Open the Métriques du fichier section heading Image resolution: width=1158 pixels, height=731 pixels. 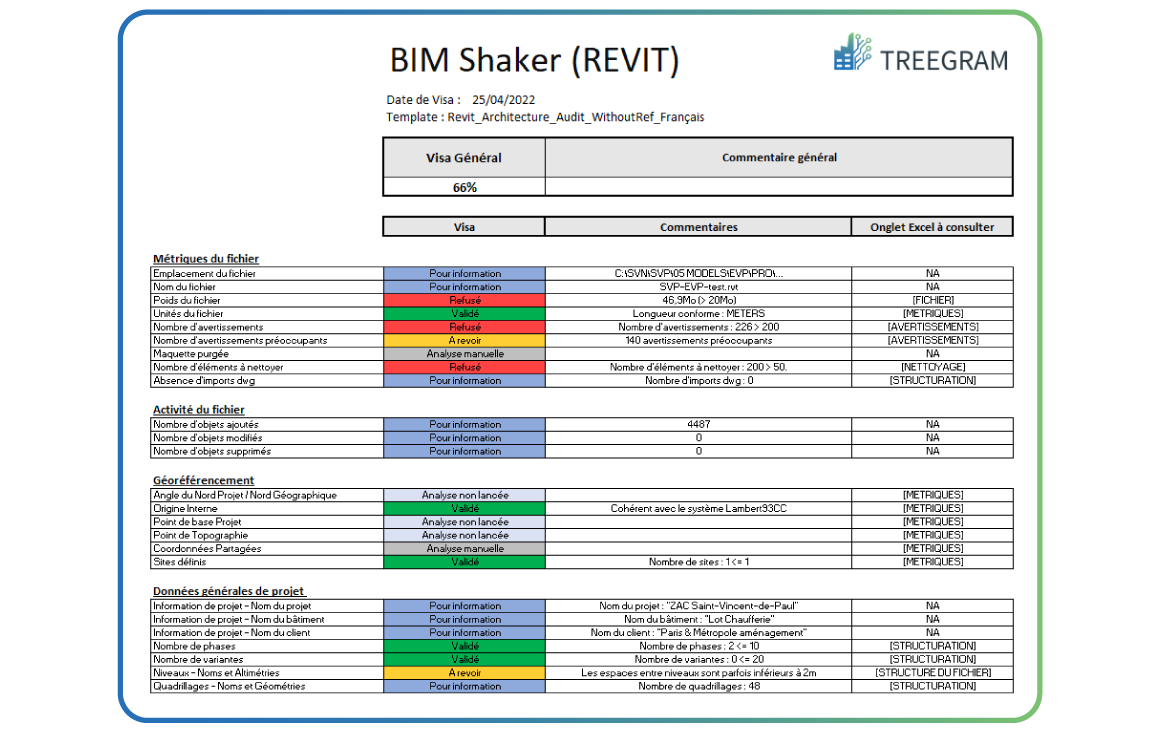pyautogui.click(x=205, y=259)
